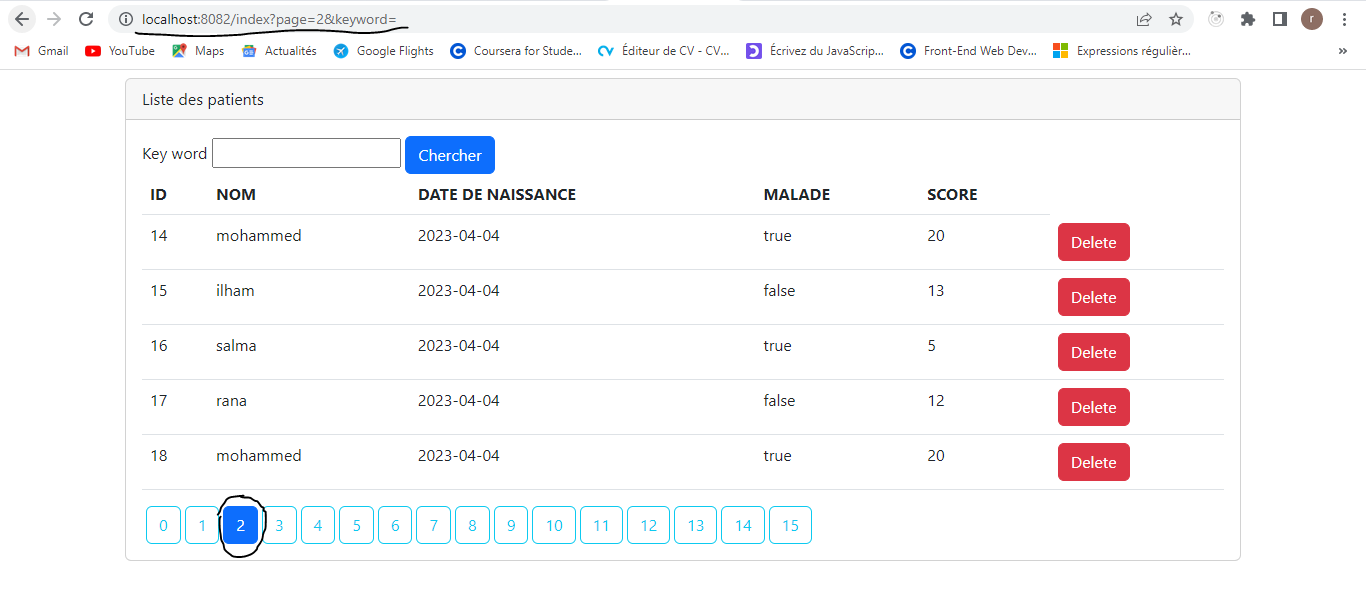Screen dimensions: 1366x599
Task: Click the Chercher search button
Action: point(449,155)
